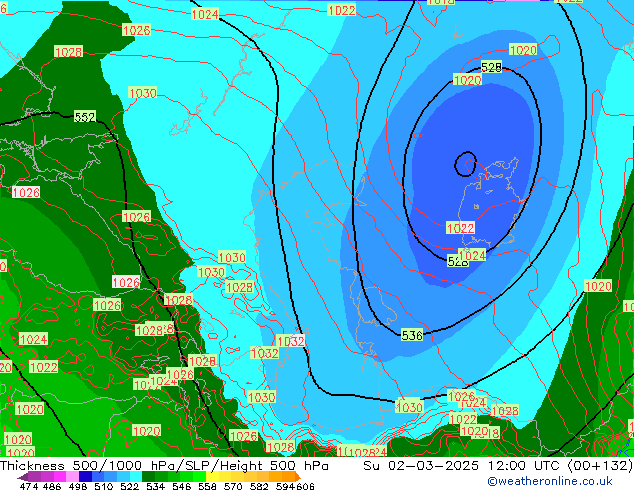Click the white-background 1032 pressure label
The height and width of the screenshot is (490, 634).
[x=291, y=341]
